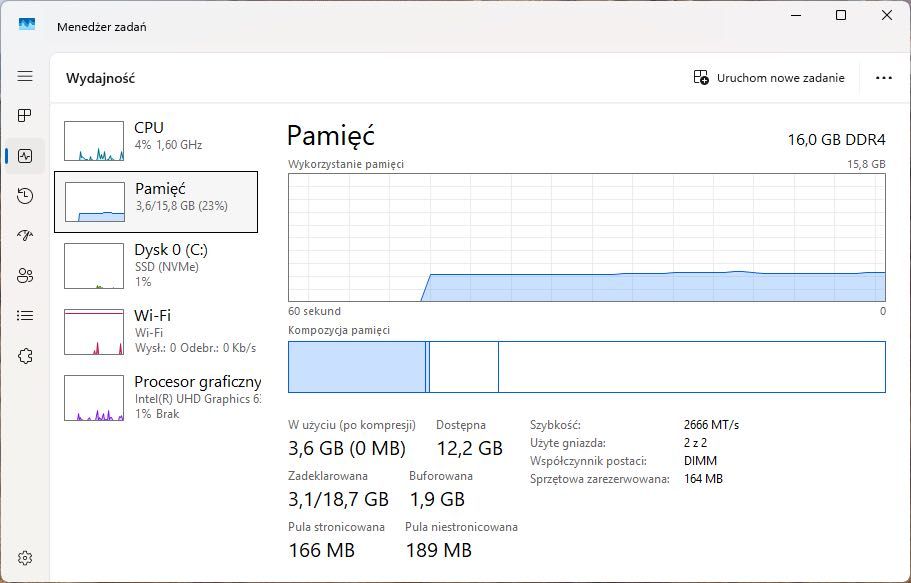Open the Processes page icon
This screenshot has height=583, width=911.
point(25,116)
